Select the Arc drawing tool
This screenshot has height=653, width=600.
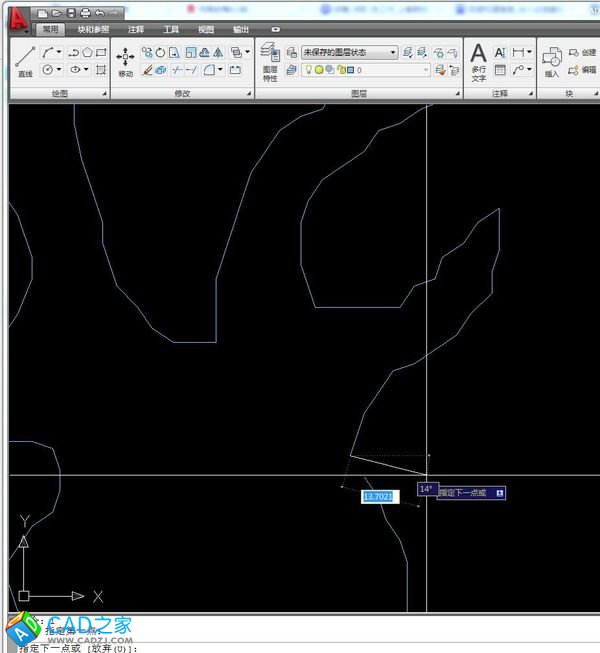point(48,52)
